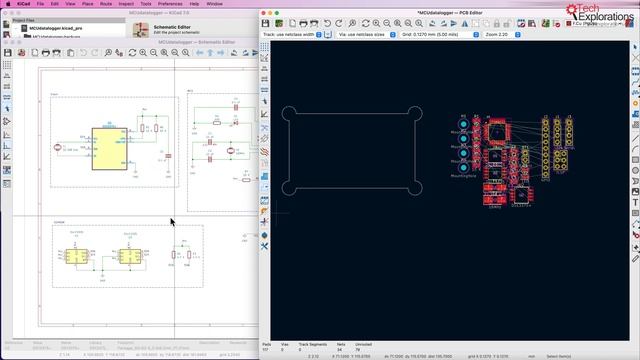Open Via netclass sizes dropdown
Screen dimensions: 640x360
point(366,35)
